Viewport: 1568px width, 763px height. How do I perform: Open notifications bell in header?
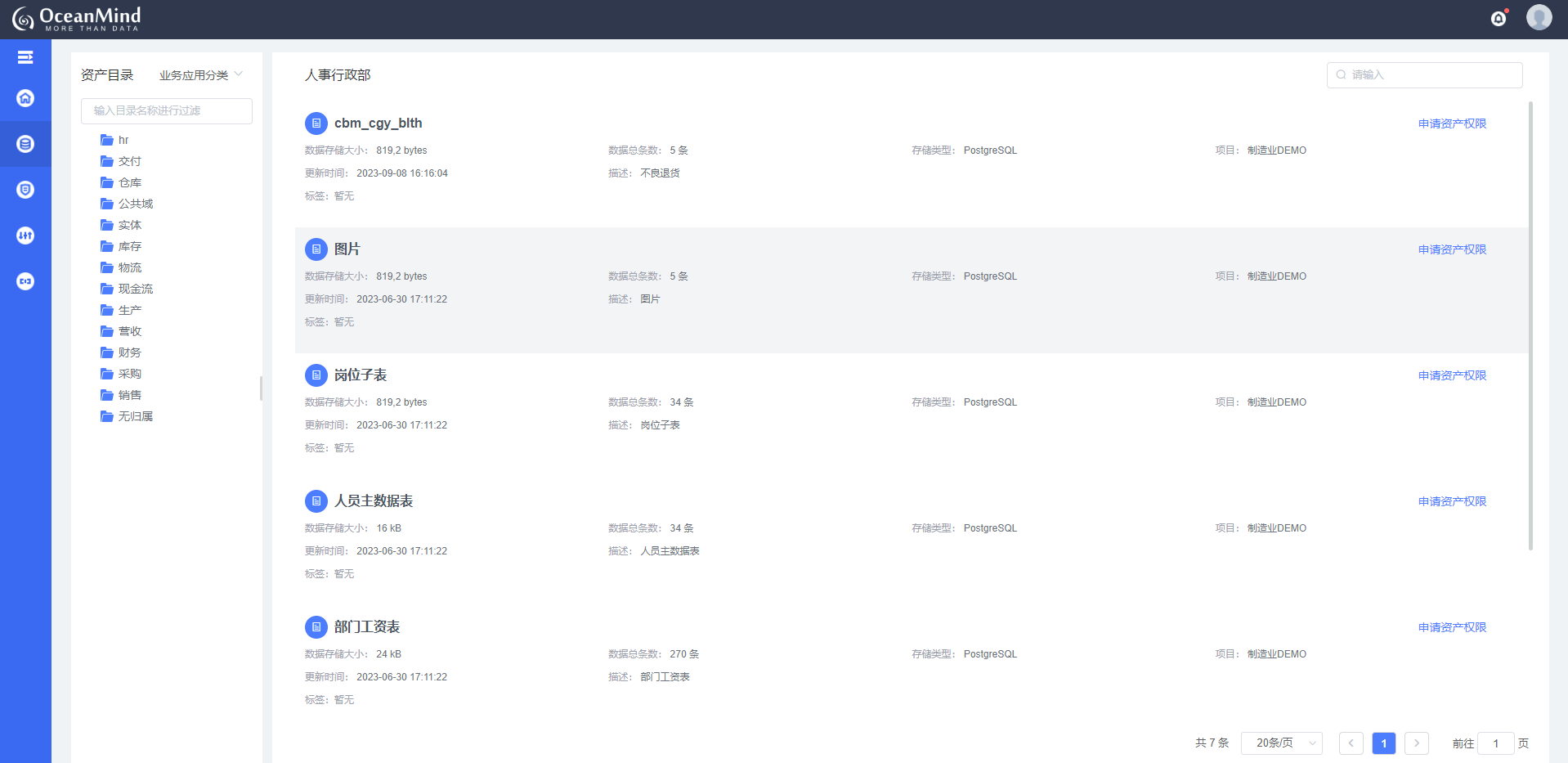[x=1499, y=18]
